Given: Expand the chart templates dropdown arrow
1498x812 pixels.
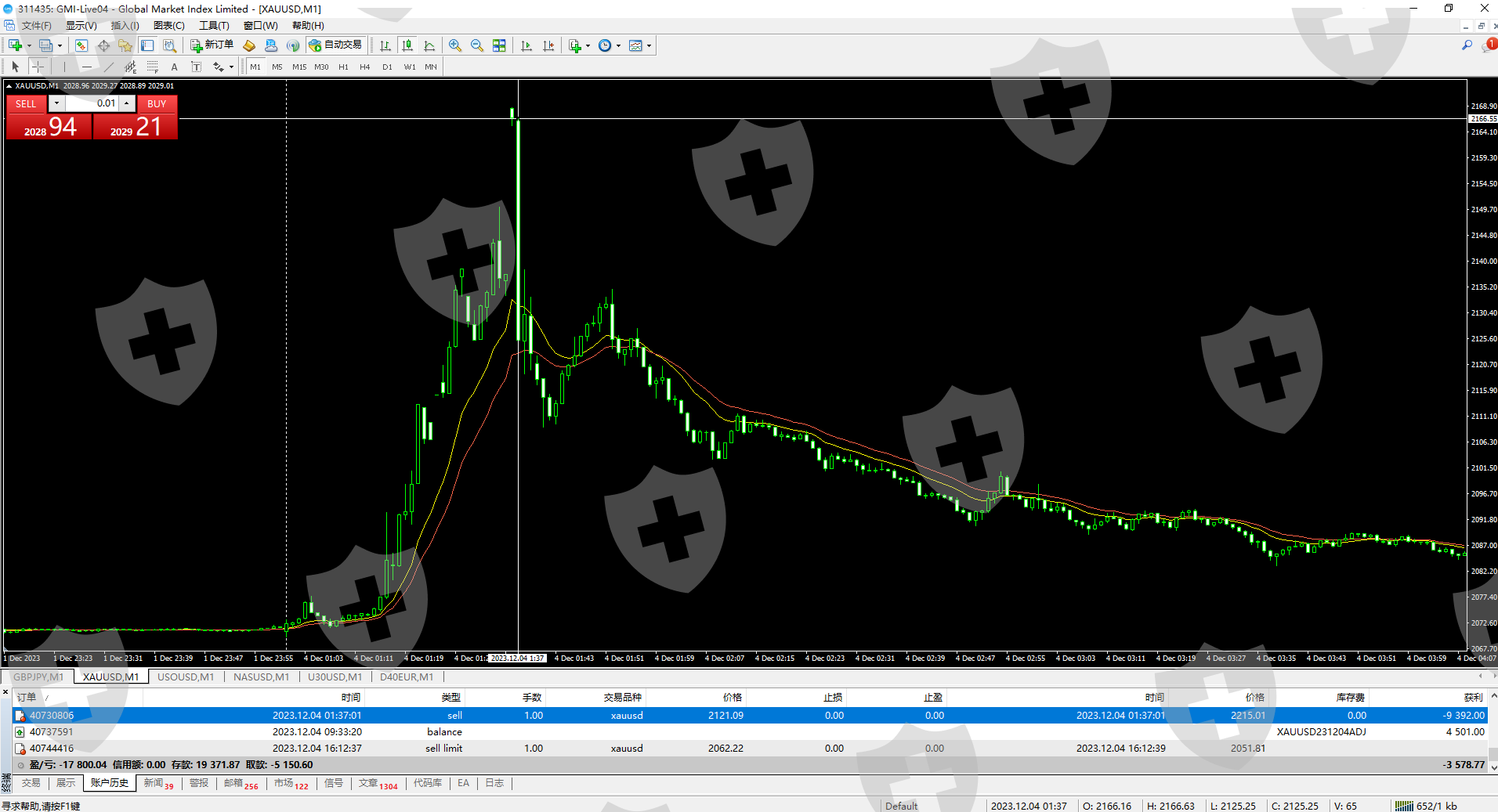Looking at the screenshot, I should click(x=649, y=45).
